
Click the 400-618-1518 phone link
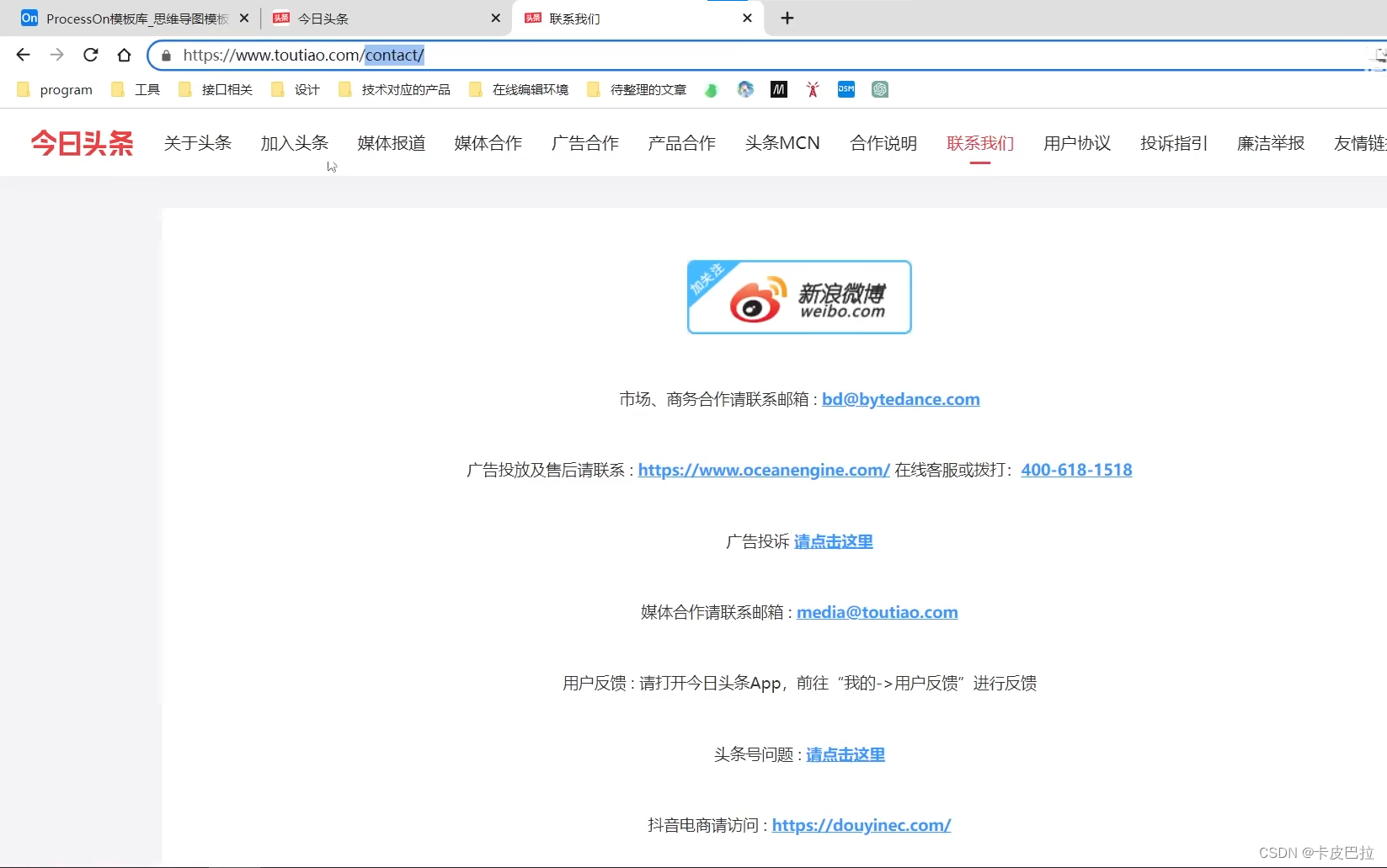pos(1076,470)
